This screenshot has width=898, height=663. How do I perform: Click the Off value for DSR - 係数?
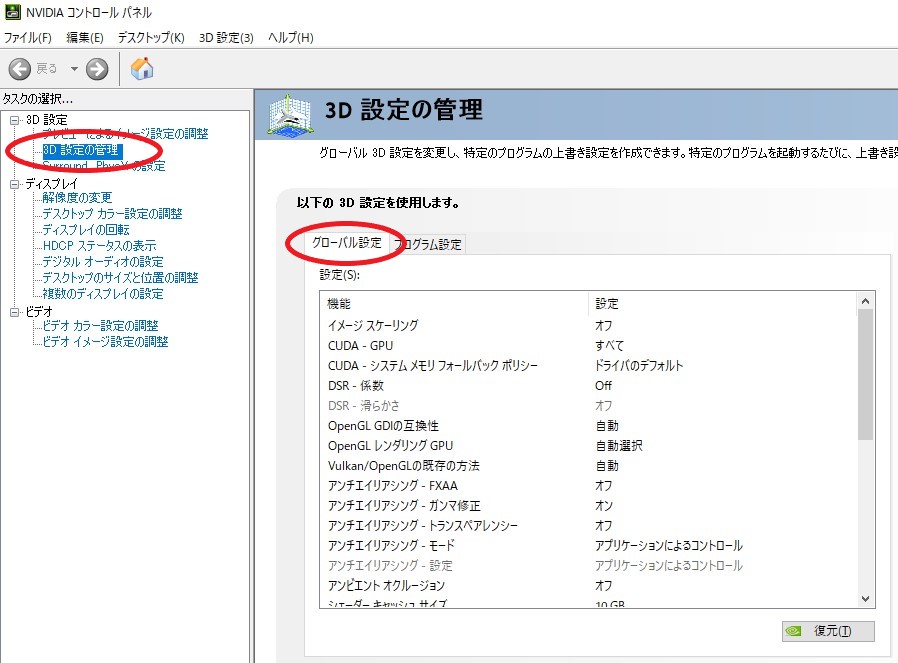(603, 386)
